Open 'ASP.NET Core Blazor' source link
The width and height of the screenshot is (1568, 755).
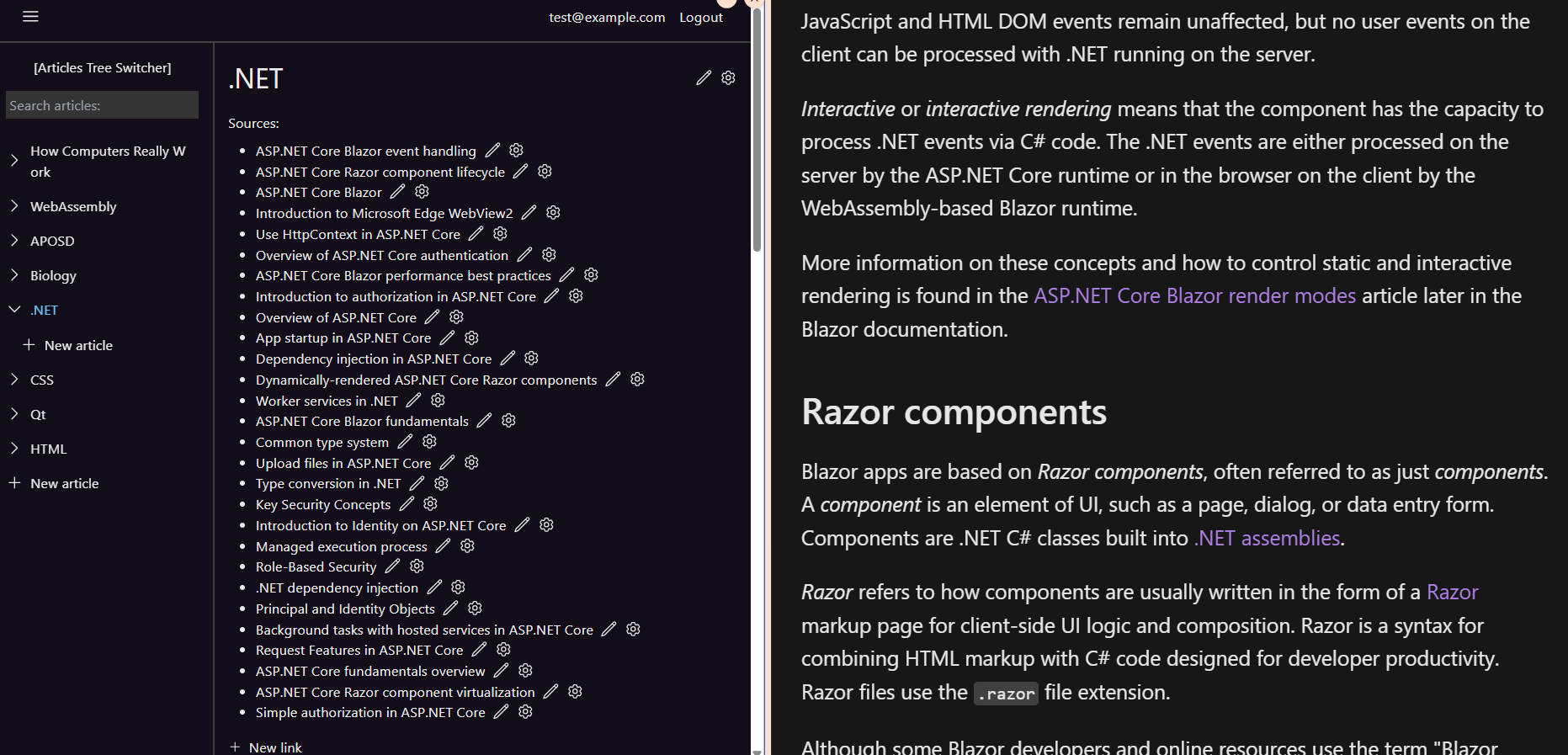318,192
